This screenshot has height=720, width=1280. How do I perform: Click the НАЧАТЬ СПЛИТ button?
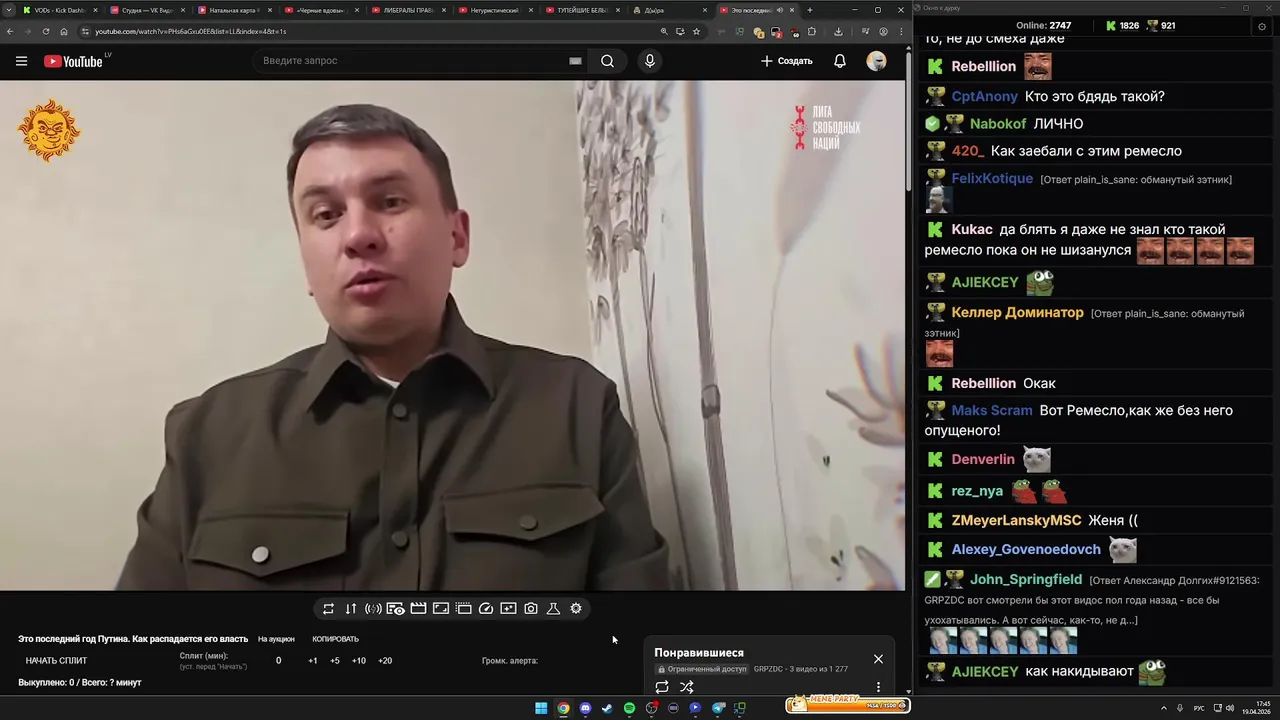[56, 660]
